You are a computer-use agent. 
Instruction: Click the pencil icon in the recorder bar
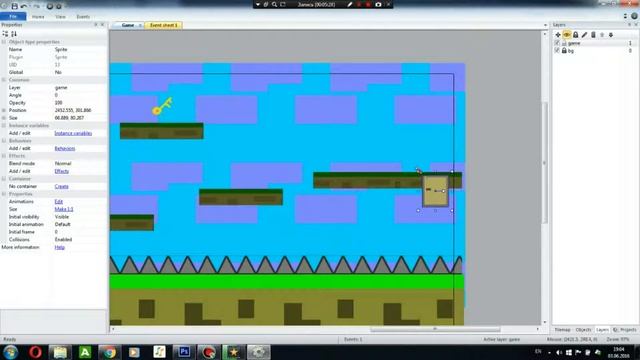349,4
